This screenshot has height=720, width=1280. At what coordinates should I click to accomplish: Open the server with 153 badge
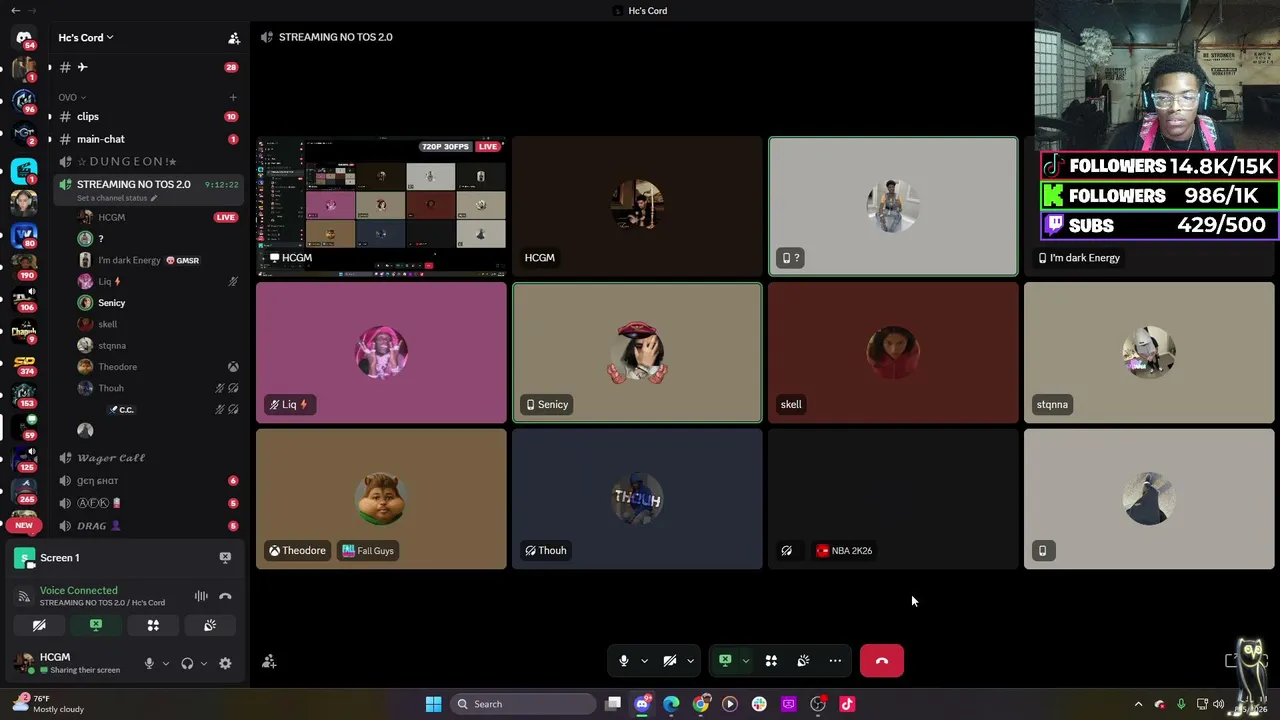[24, 395]
